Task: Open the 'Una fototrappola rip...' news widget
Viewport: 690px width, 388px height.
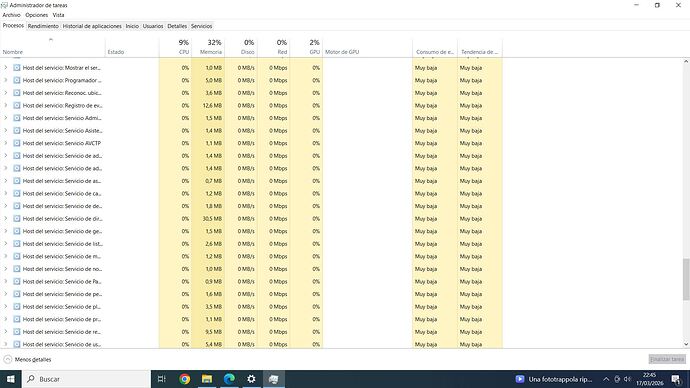Action: coord(554,379)
